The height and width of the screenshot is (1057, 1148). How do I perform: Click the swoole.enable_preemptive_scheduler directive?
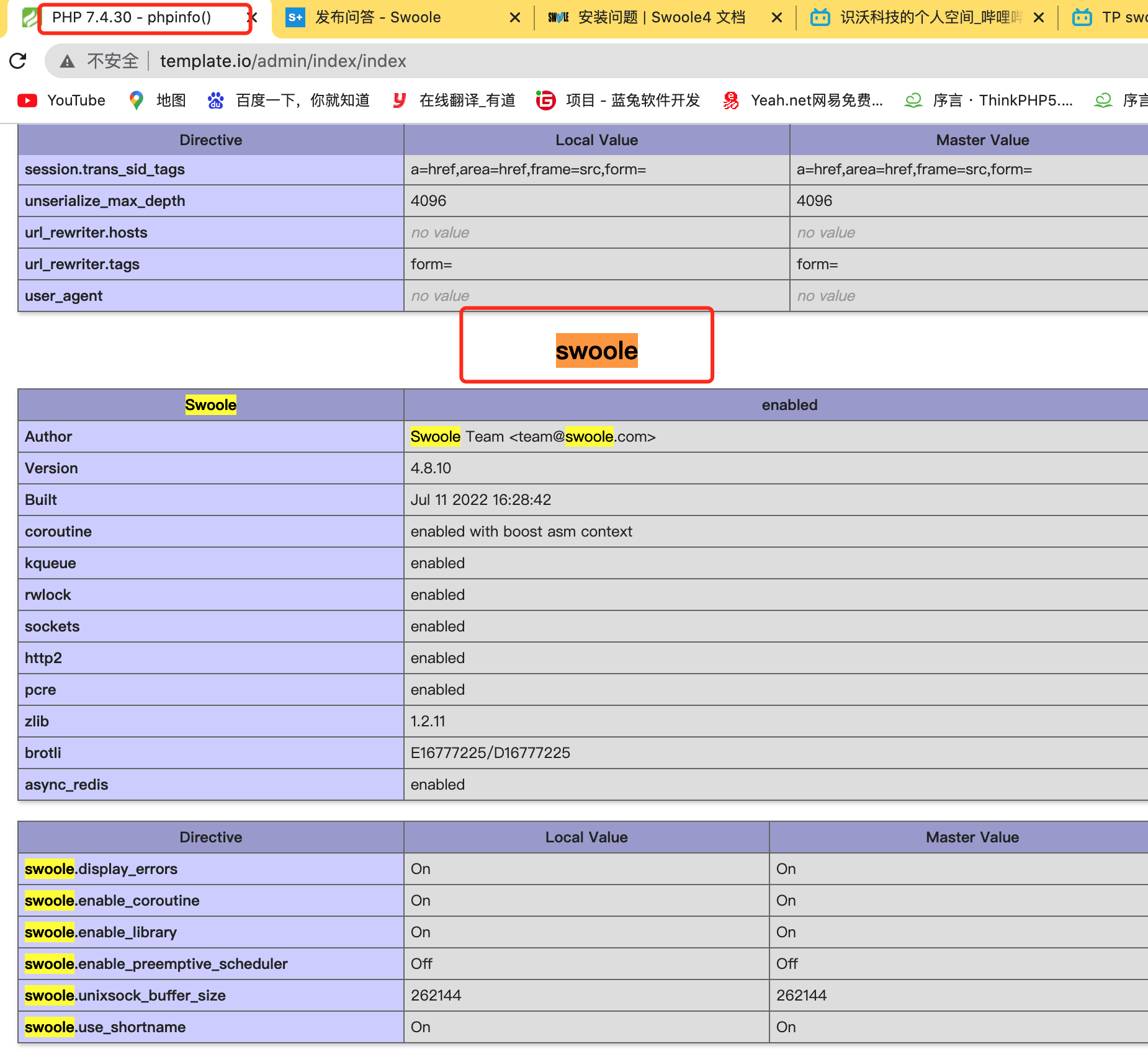point(156,964)
